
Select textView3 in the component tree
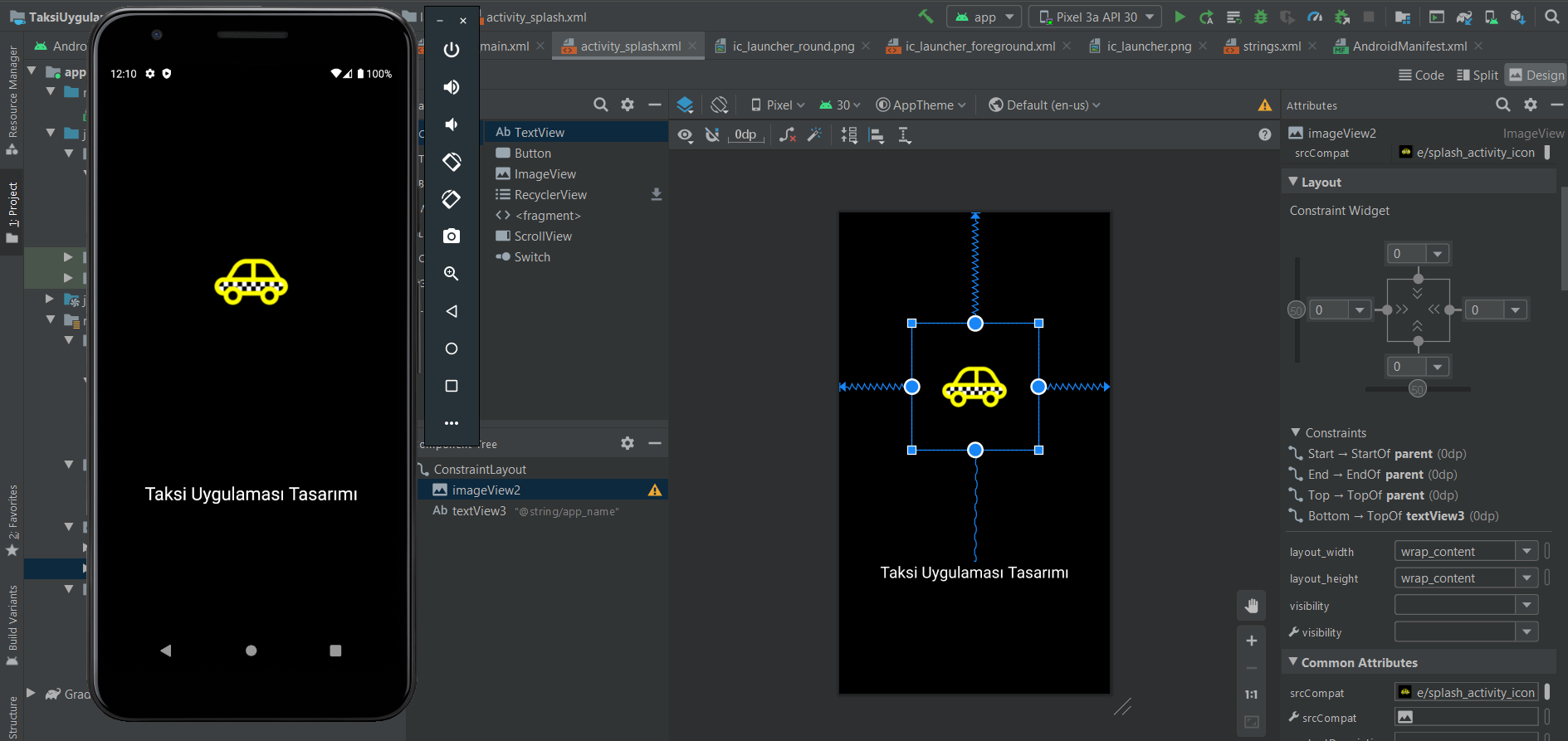point(479,511)
